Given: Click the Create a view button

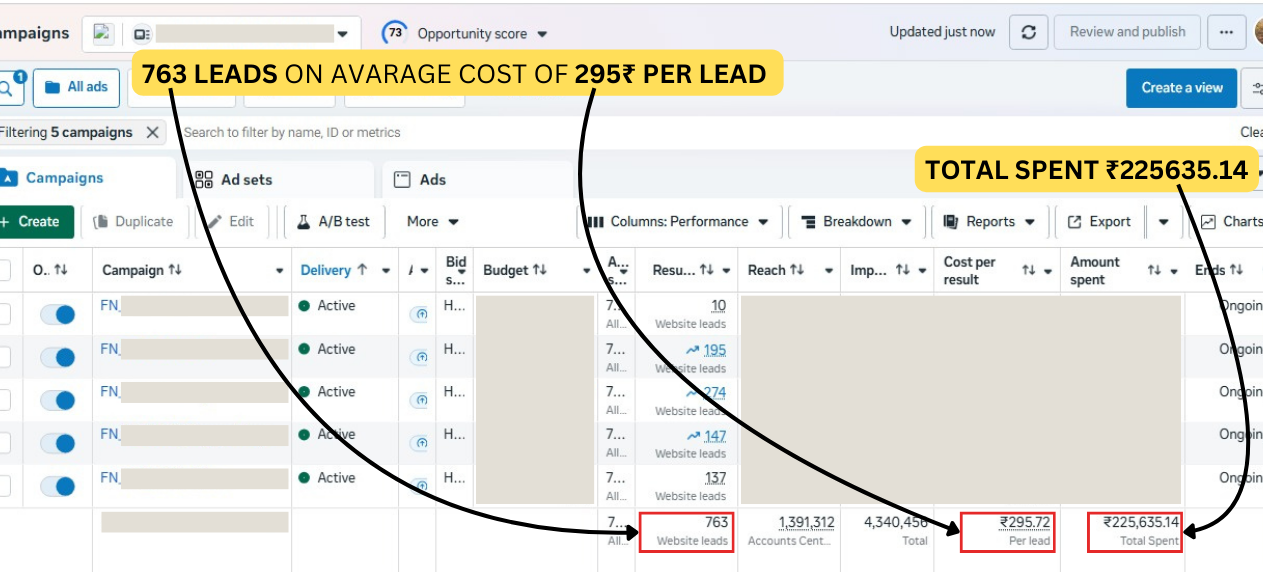Looking at the screenshot, I should pyautogui.click(x=1181, y=88).
